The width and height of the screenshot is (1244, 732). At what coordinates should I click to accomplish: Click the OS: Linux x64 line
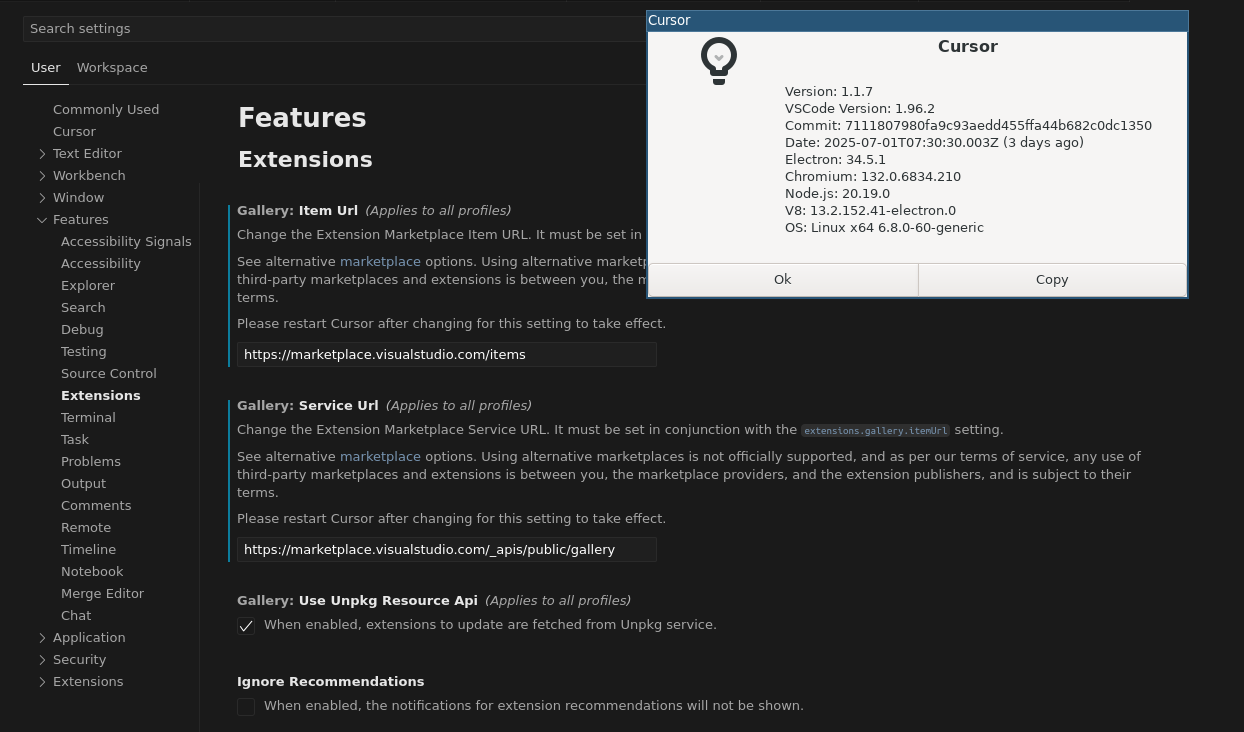884,228
